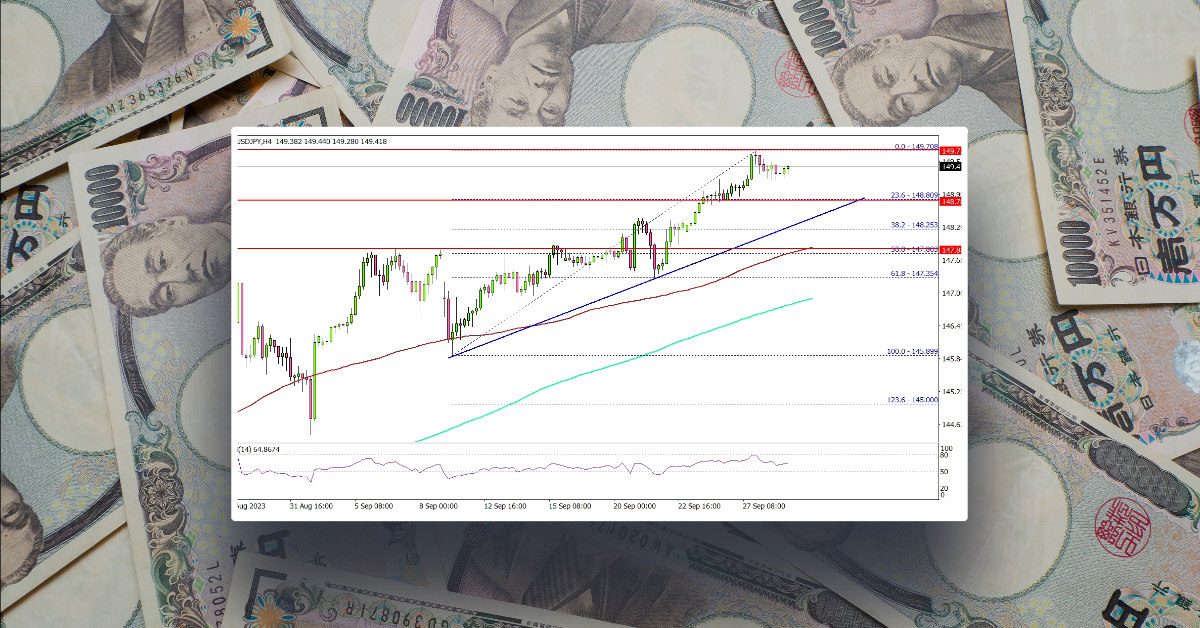Click the 123.6 - 145.000 extension label
This screenshot has width=1200, height=628.
pos(911,399)
